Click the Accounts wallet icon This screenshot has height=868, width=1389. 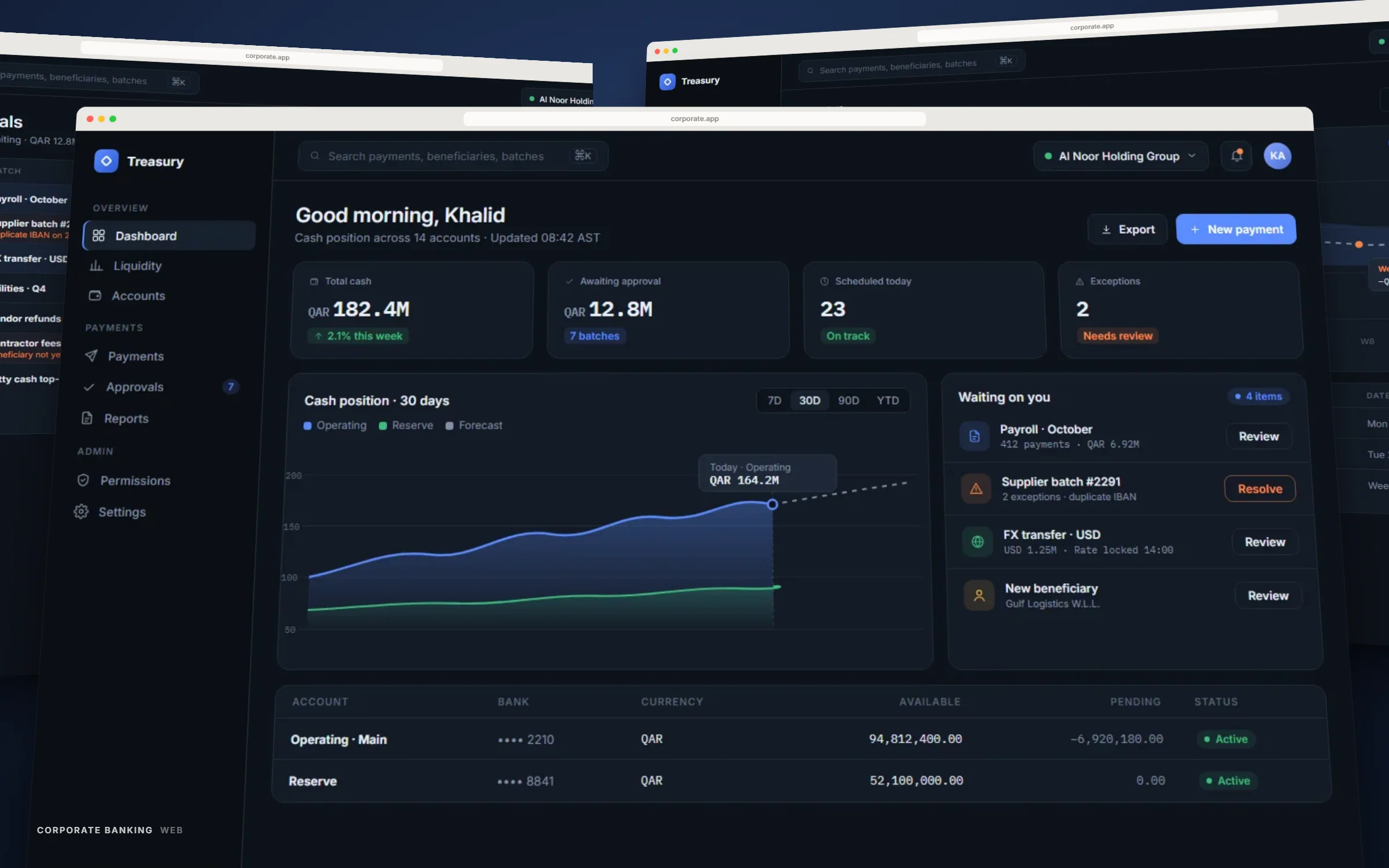click(95, 295)
